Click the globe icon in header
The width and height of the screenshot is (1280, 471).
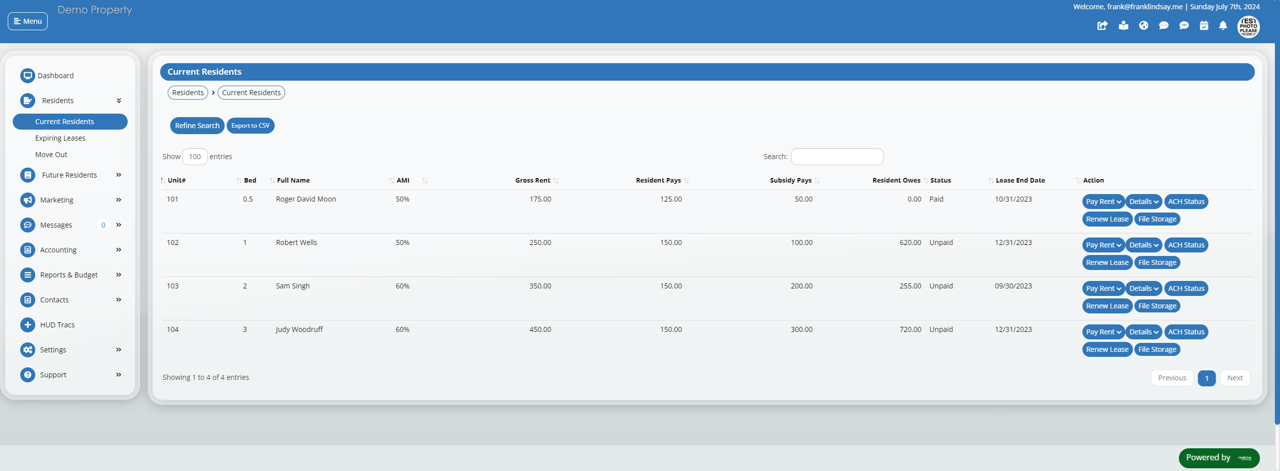1143,26
